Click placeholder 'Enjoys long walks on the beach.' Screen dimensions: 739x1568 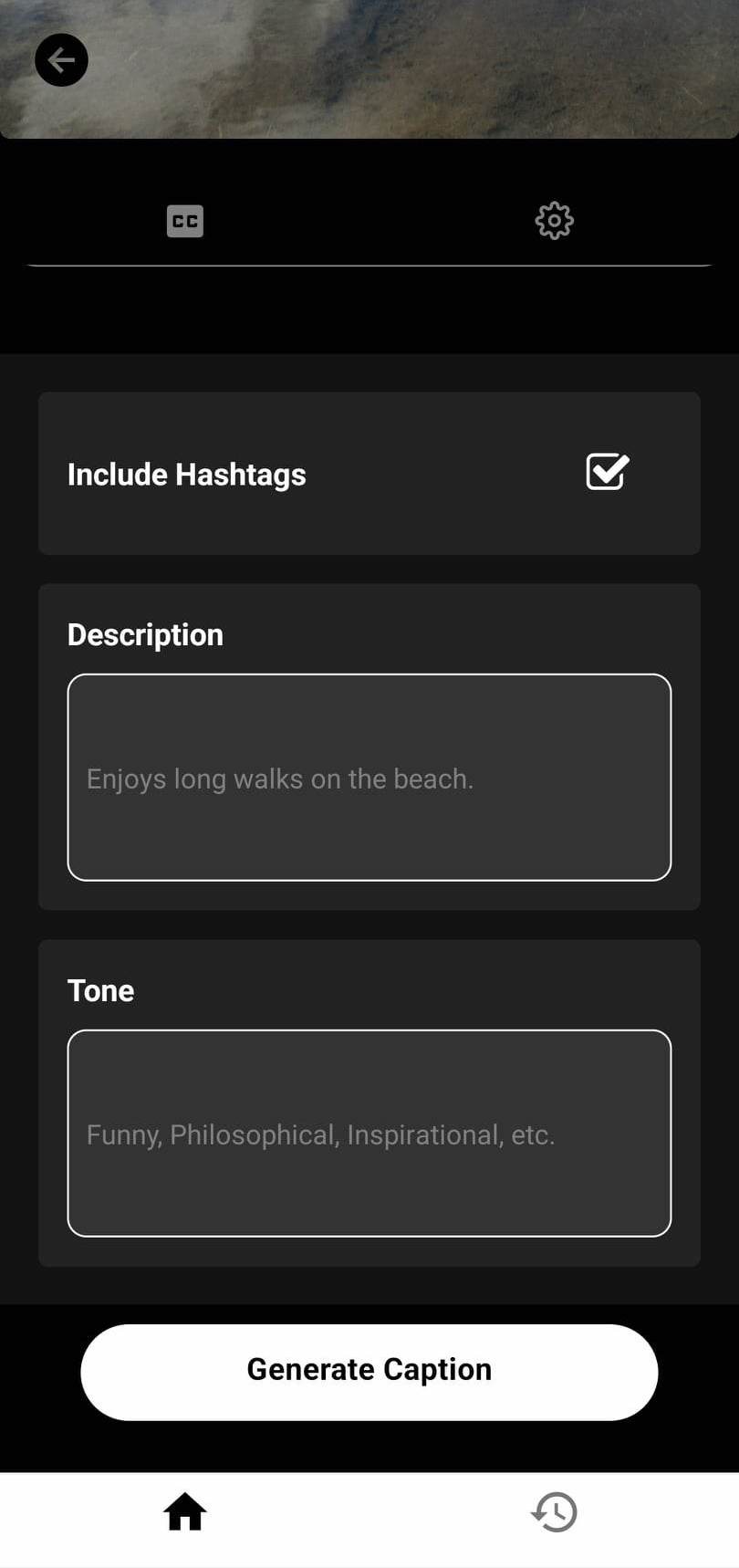point(280,779)
